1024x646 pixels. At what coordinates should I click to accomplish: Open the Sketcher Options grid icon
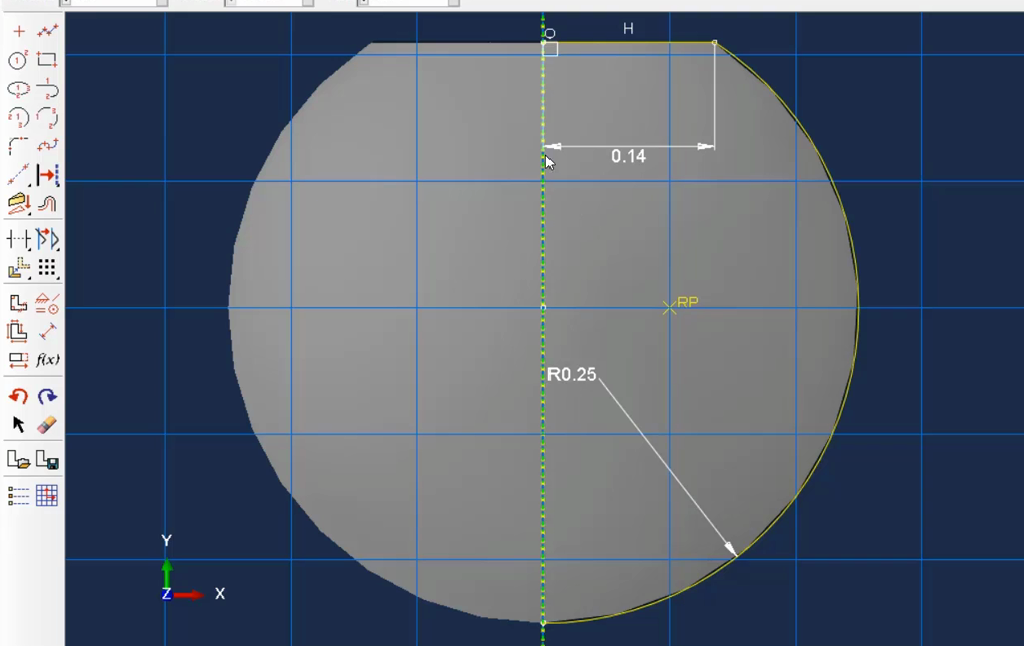[x=47, y=496]
